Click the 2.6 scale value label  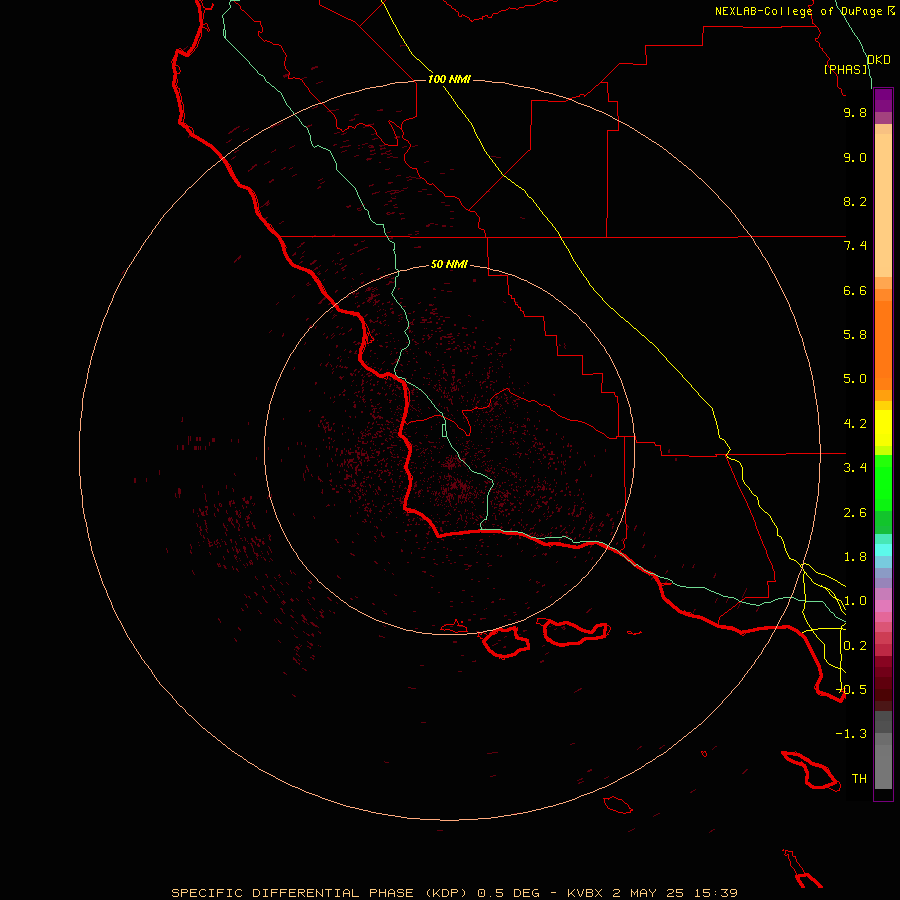(x=855, y=513)
